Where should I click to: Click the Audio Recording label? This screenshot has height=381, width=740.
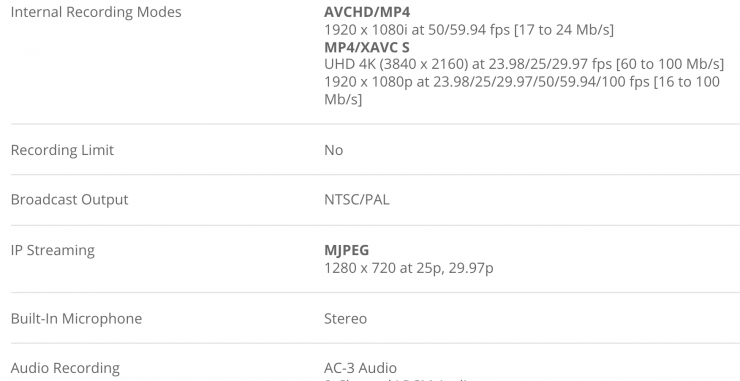tap(65, 368)
